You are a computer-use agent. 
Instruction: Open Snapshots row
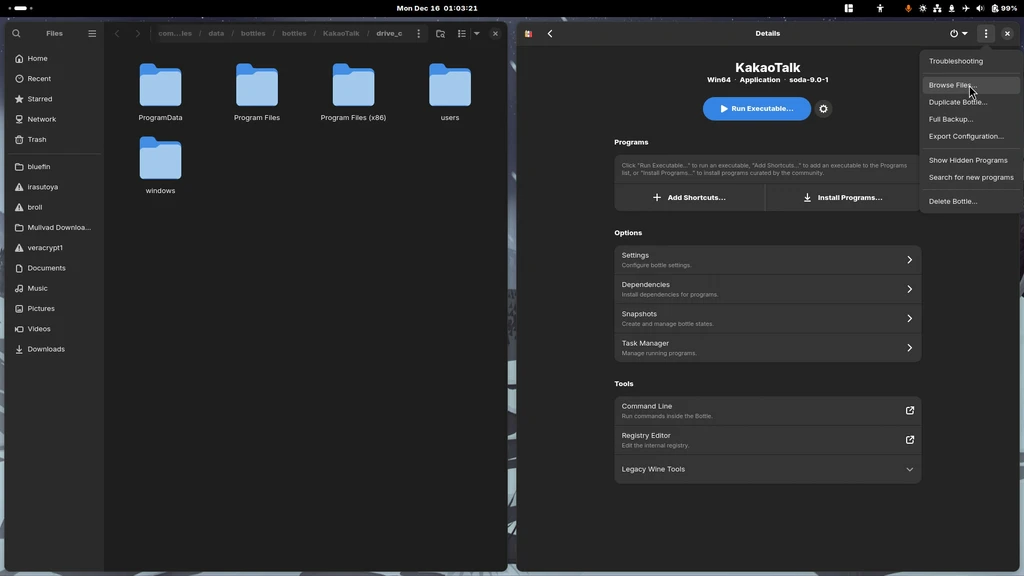[x=767, y=319]
